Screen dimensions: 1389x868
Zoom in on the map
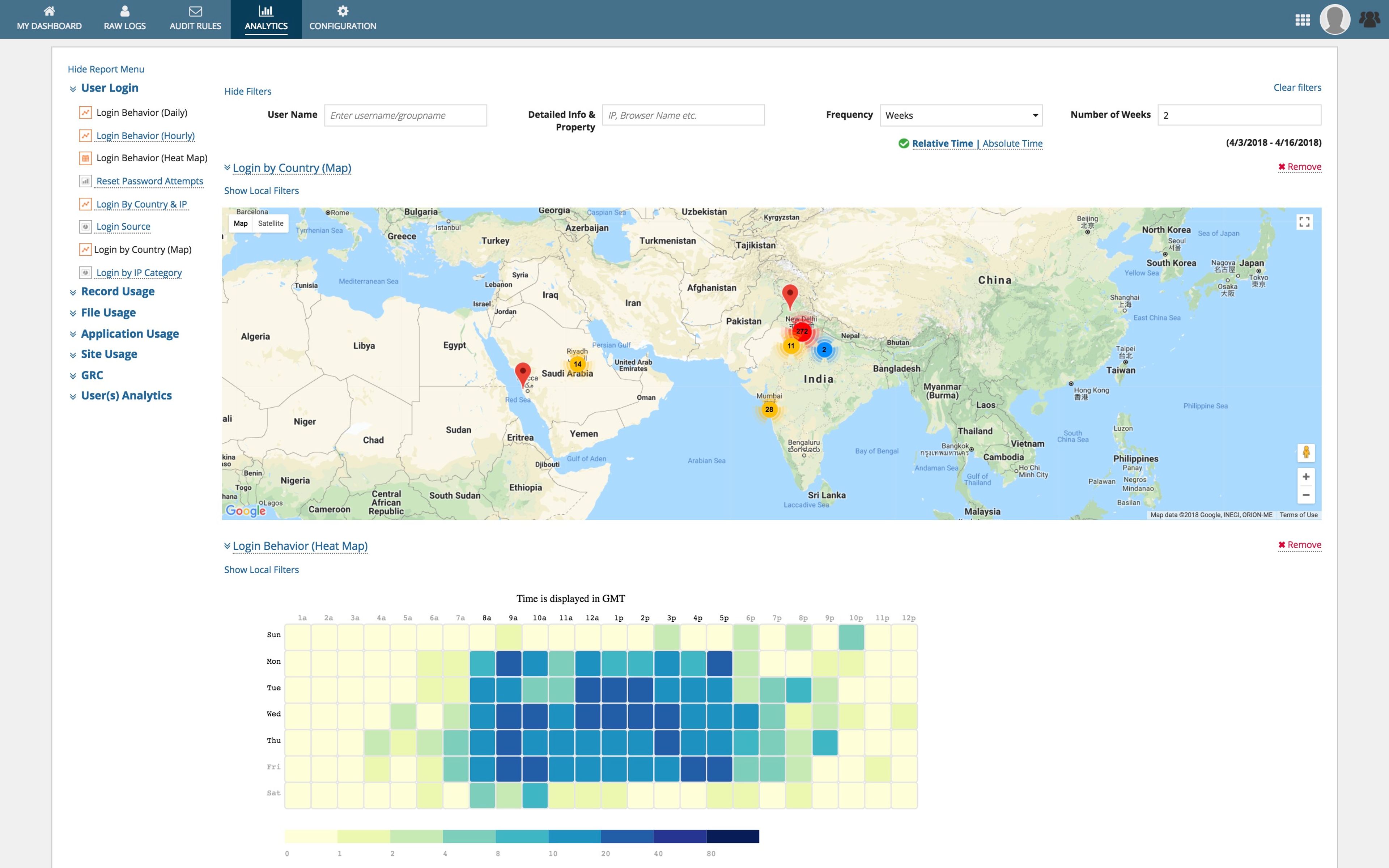click(1306, 476)
